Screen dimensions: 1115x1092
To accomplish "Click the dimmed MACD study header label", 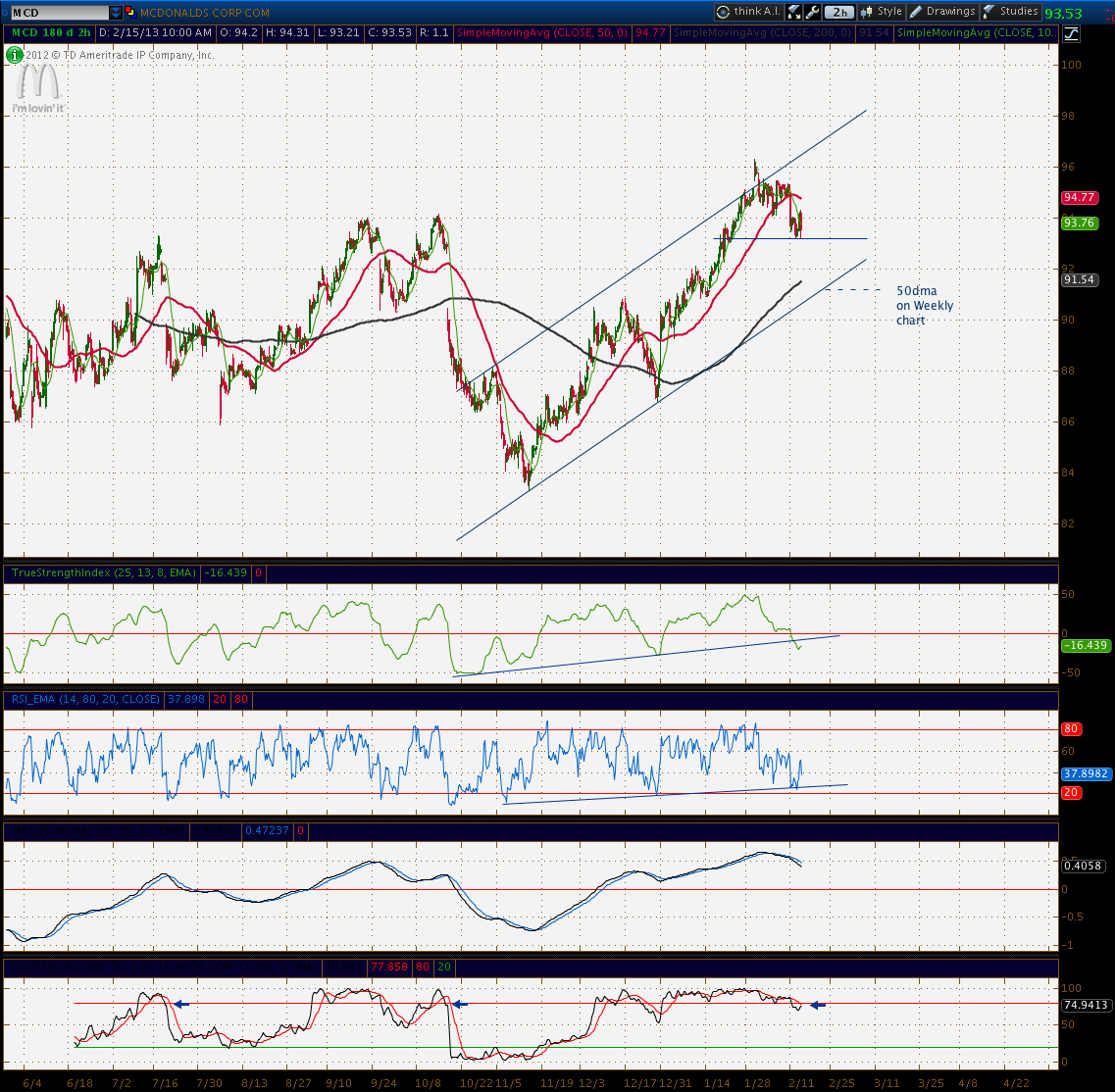I will 97,830.
